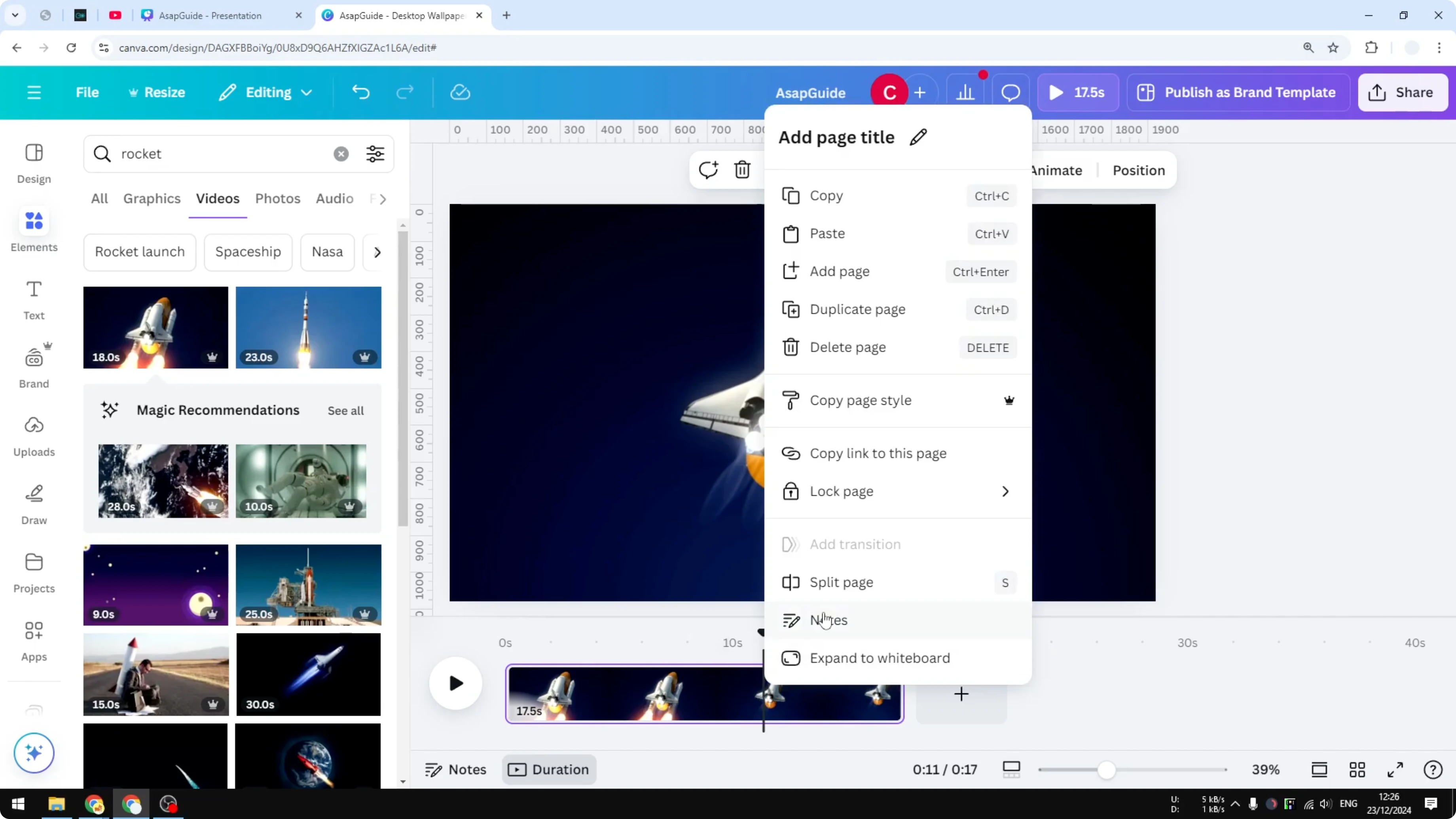Clear the rocket search query

coord(341,154)
